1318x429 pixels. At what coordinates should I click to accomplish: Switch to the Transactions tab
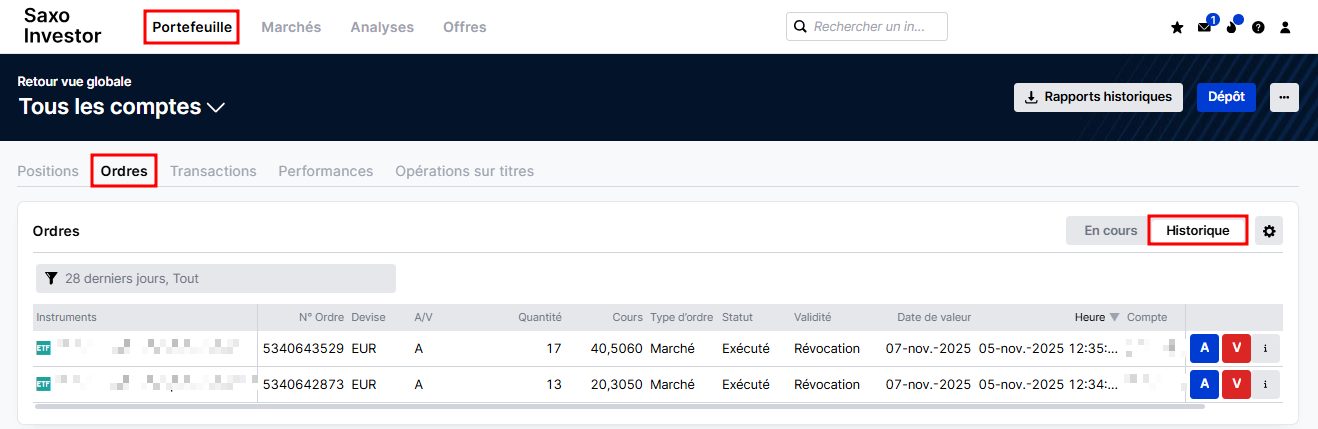pos(213,171)
